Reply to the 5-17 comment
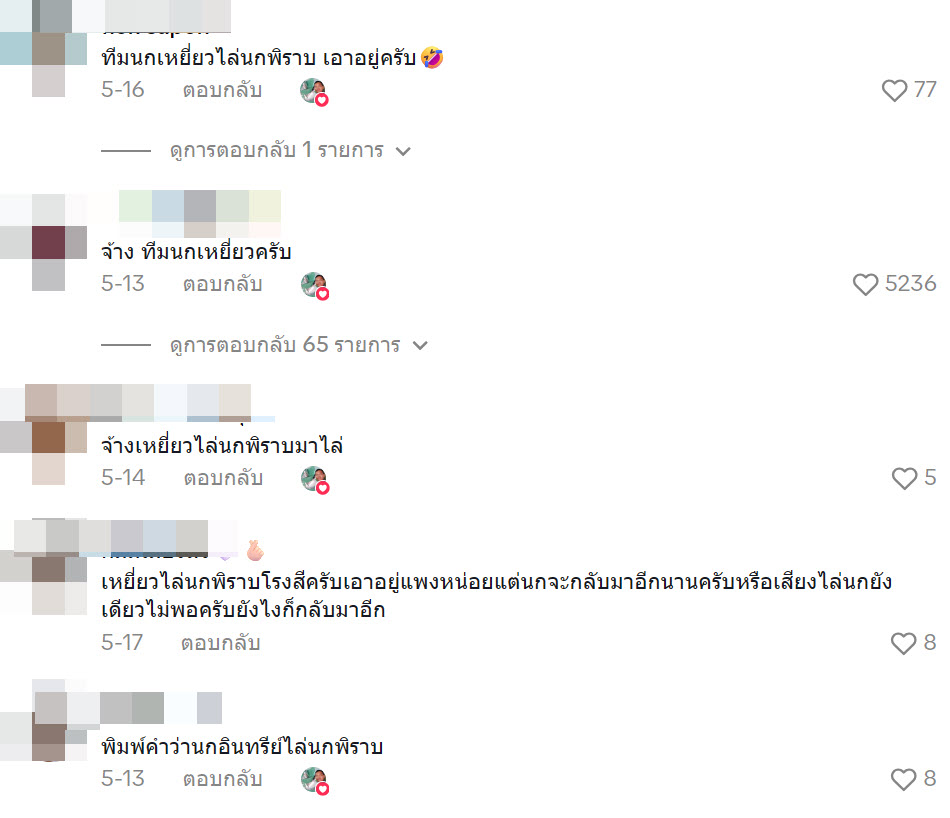 pos(221,643)
